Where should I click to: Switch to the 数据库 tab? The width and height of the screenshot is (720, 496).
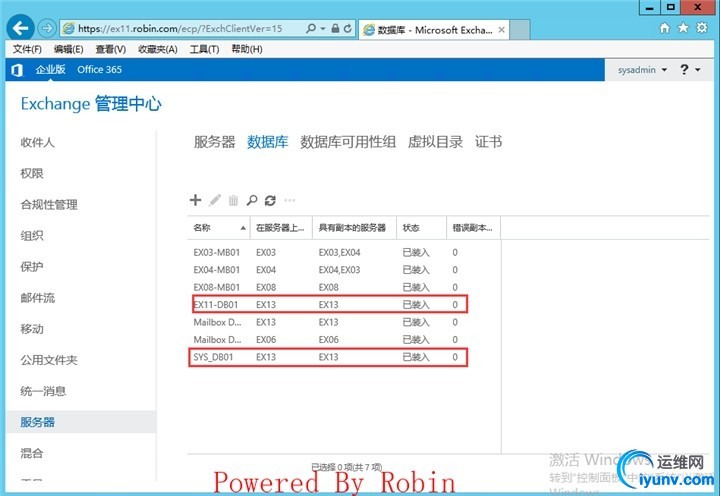pyautogui.click(x=268, y=142)
